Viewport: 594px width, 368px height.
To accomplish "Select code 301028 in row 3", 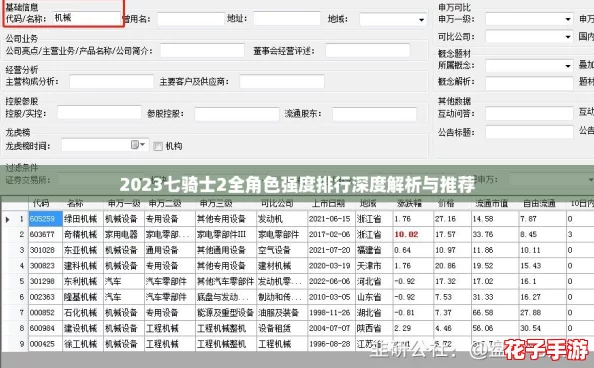I will point(42,250).
